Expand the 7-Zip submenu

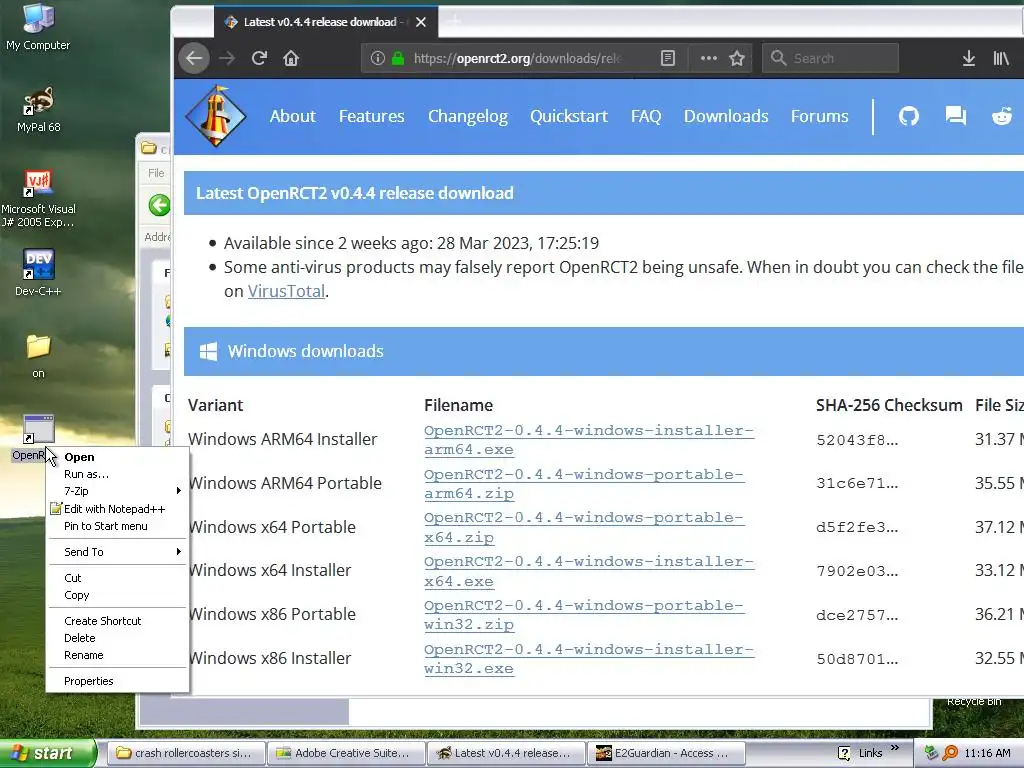pos(118,491)
